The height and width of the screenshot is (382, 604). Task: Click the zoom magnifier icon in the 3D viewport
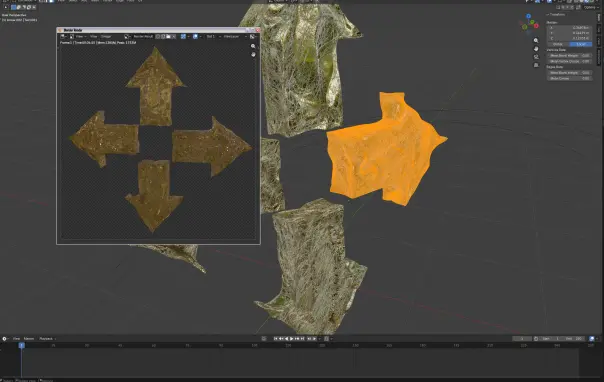click(536, 40)
